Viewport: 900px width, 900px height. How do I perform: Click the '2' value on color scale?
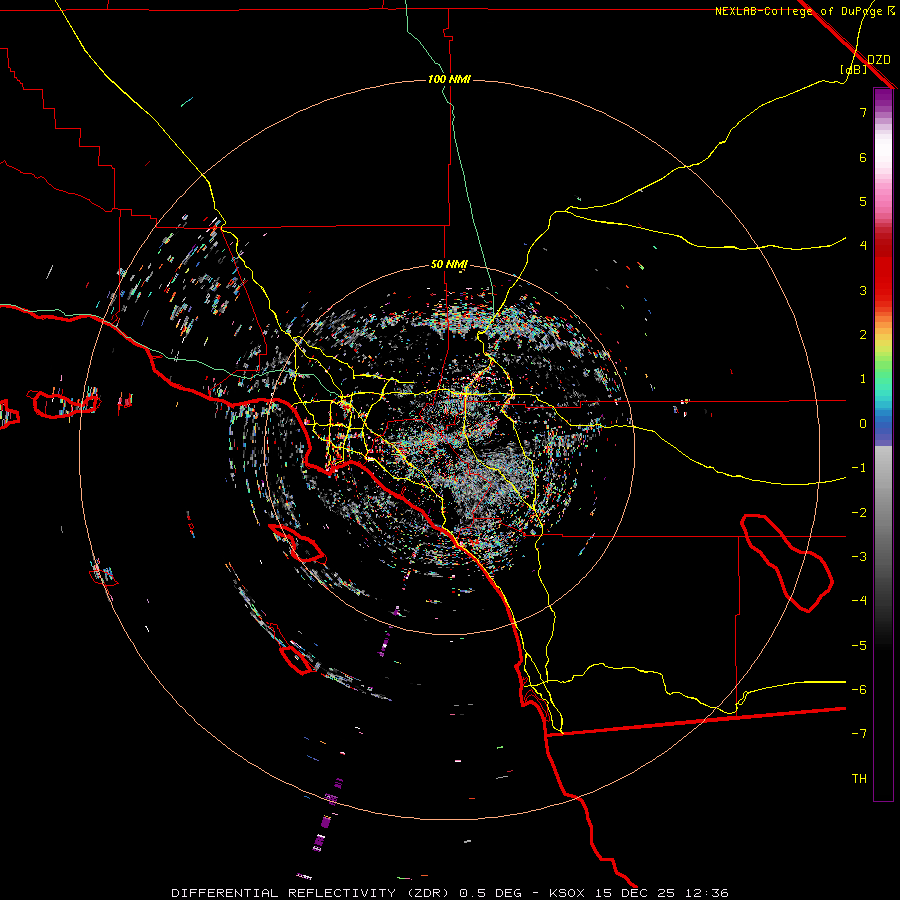[x=863, y=335]
